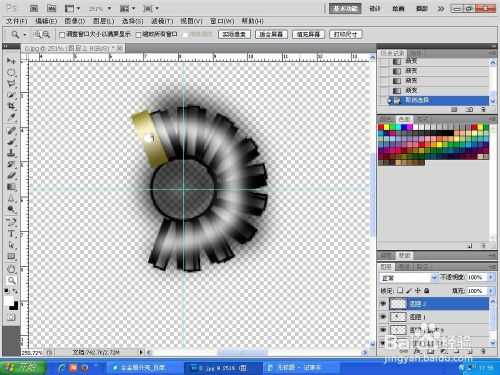Viewport: 500px width, 375px height.
Task: Toggle the eye icon of the third layer
Action: click(383, 330)
